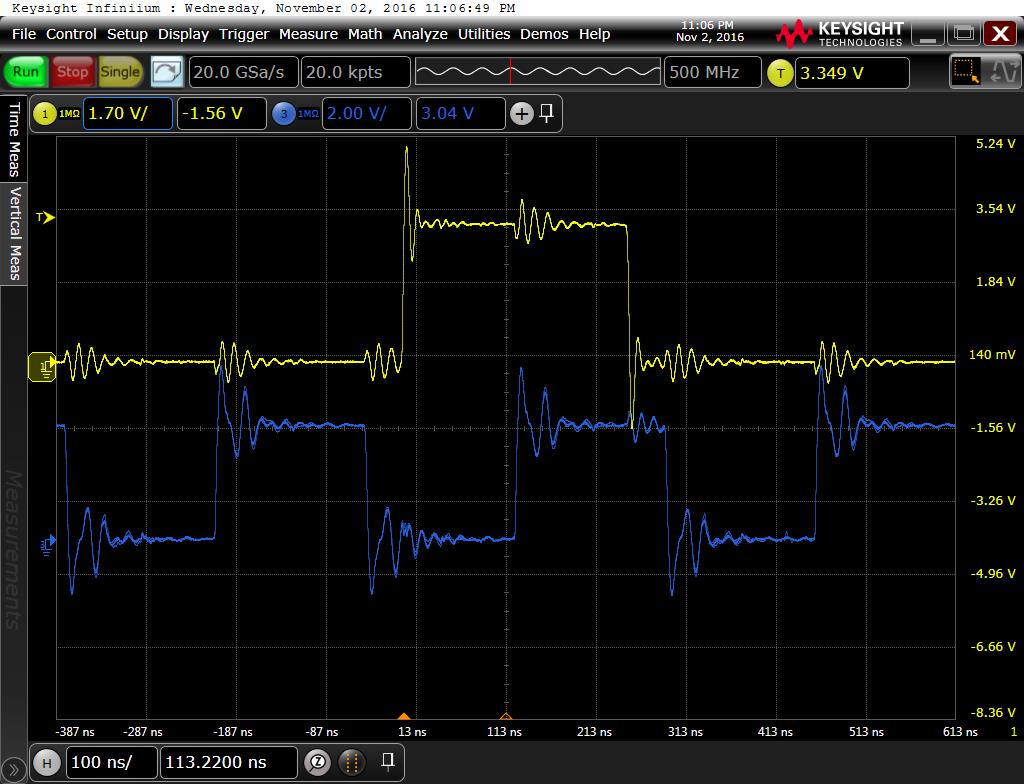Click the 5.24 V vertical axis label
Screen dimensions: 1024x784
pyautogui.click(x=995, y=144)
